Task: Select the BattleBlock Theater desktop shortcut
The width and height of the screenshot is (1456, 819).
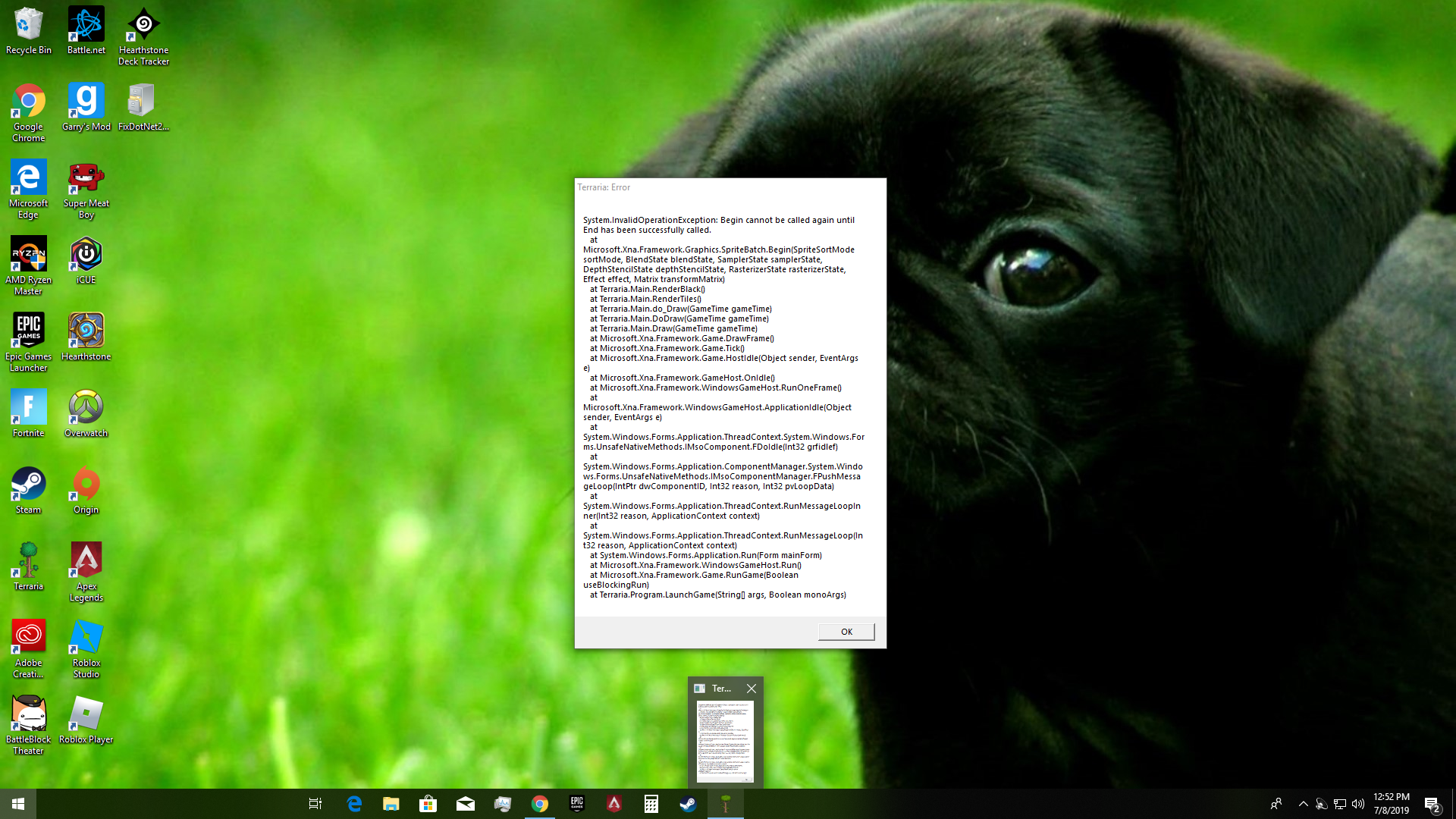Action: (29, 726)
